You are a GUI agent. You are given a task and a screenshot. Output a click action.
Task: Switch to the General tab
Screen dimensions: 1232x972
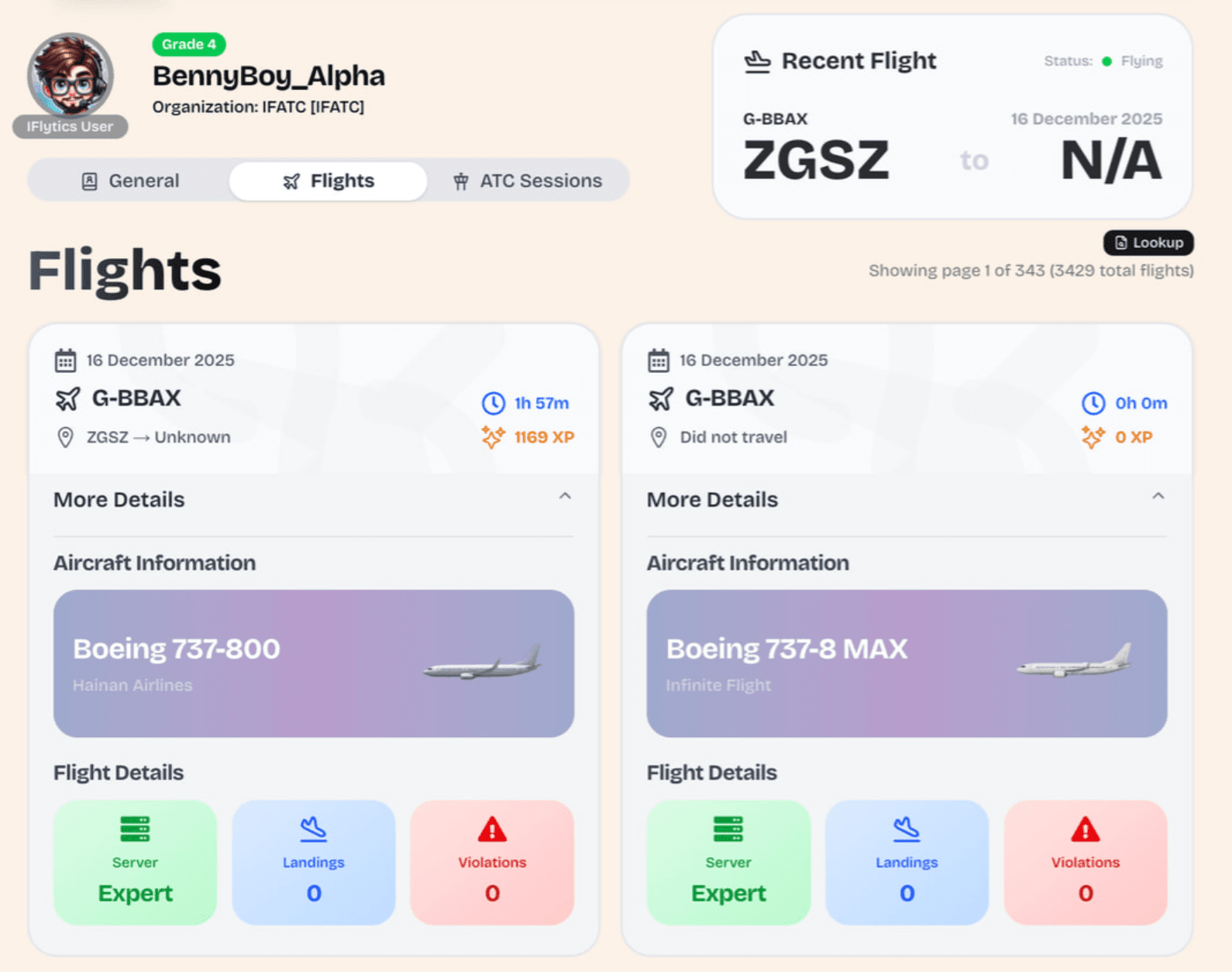(x=129, y=181)
